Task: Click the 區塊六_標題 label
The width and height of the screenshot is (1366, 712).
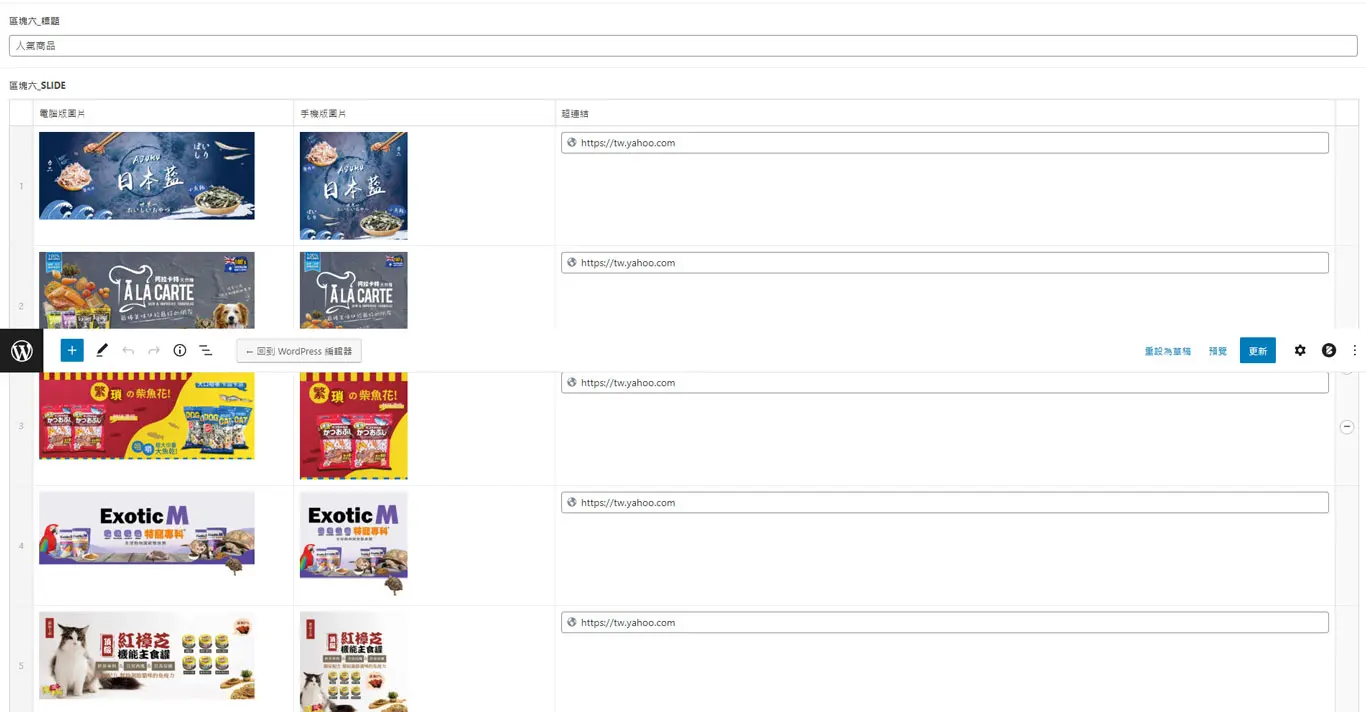Action: coord(35,21)
